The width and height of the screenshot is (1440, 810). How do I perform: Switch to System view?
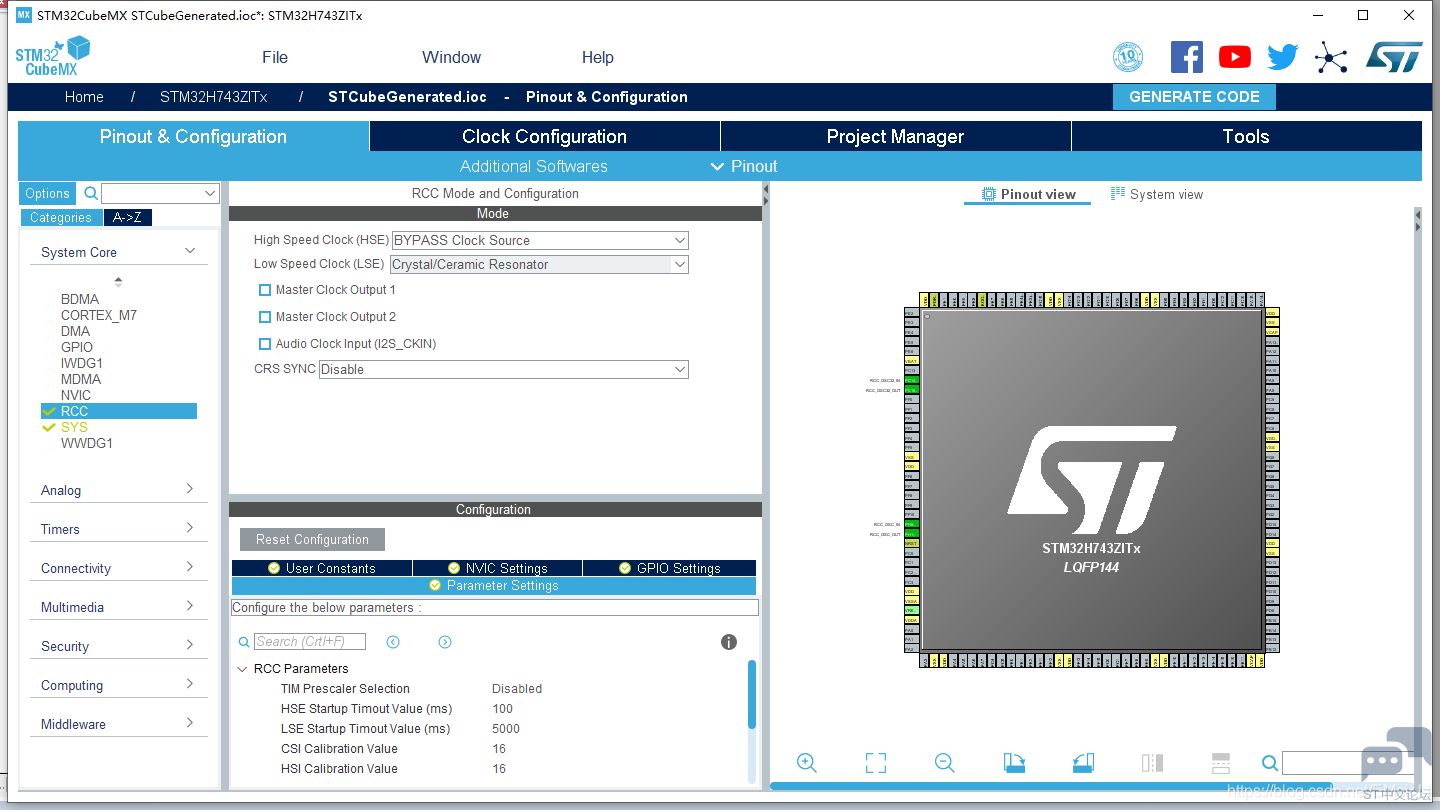coord(1157,194)
